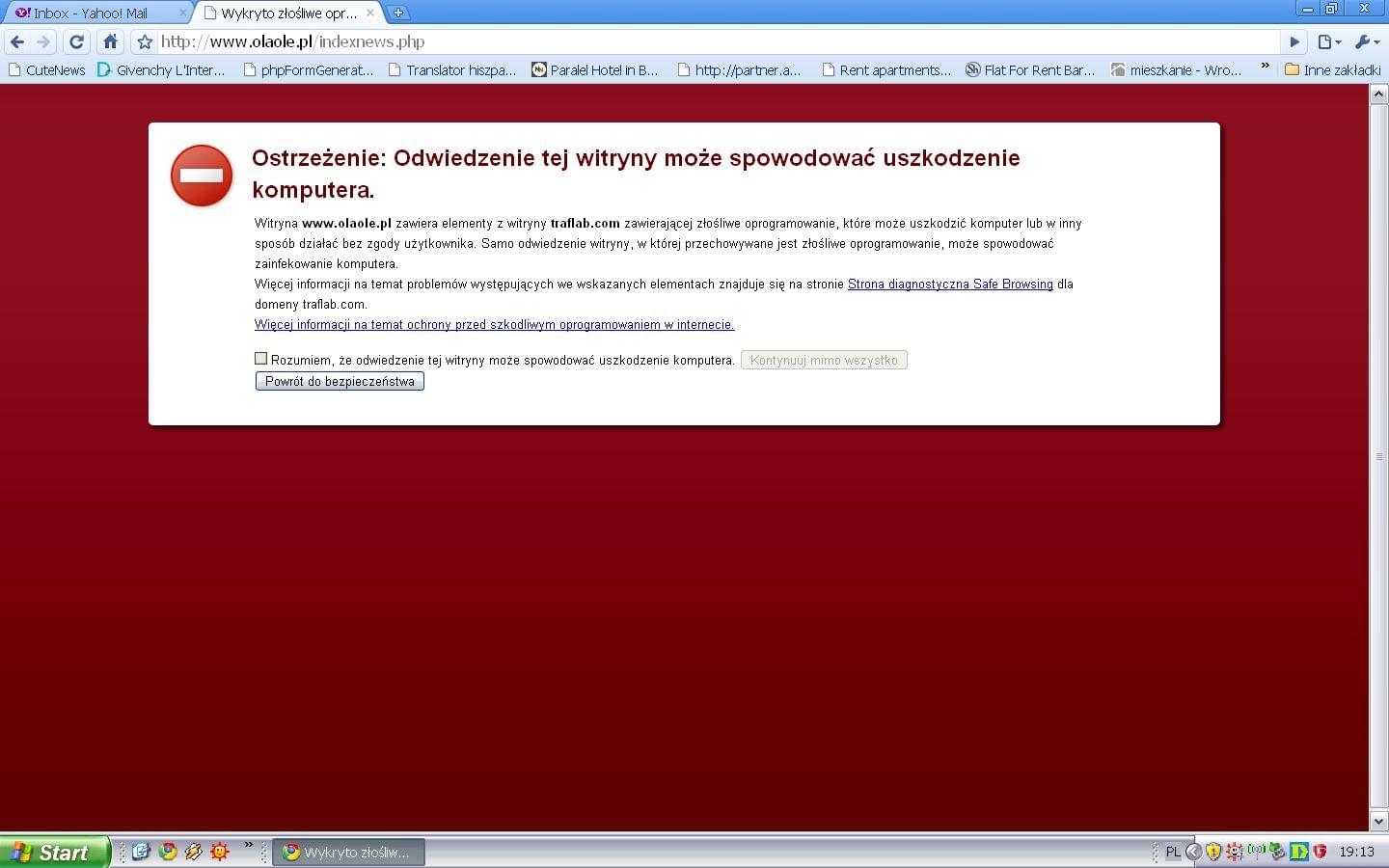This screenshot has width=1389, height=868.
Task: Click the red G shield tray icon
Action: (1320, 852)
